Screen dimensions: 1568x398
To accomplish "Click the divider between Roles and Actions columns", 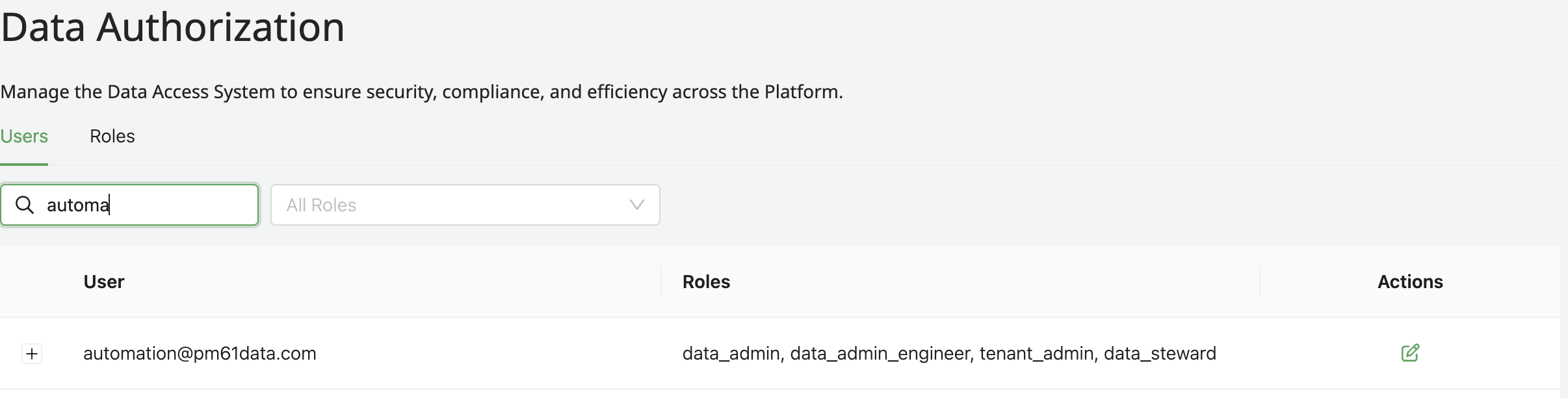I will 1260,282.
